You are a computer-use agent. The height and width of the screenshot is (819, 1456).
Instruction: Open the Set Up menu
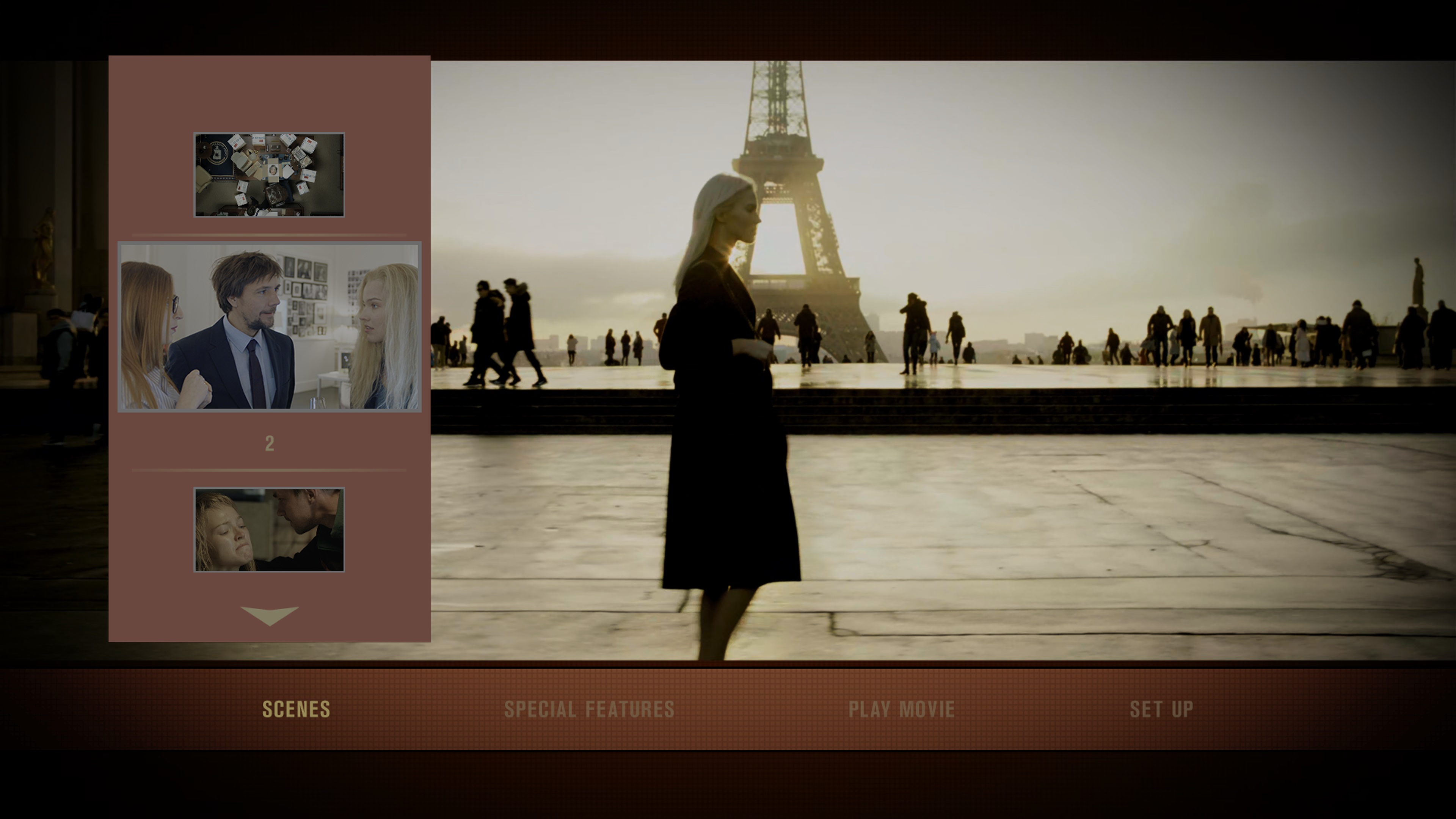click(1161, 709)
